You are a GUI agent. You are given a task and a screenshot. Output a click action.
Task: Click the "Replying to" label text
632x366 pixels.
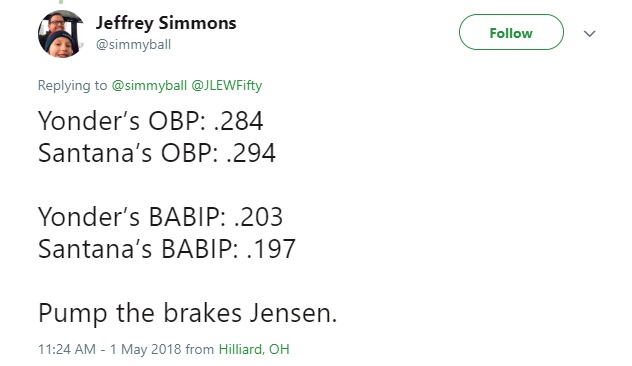[73, 85]
